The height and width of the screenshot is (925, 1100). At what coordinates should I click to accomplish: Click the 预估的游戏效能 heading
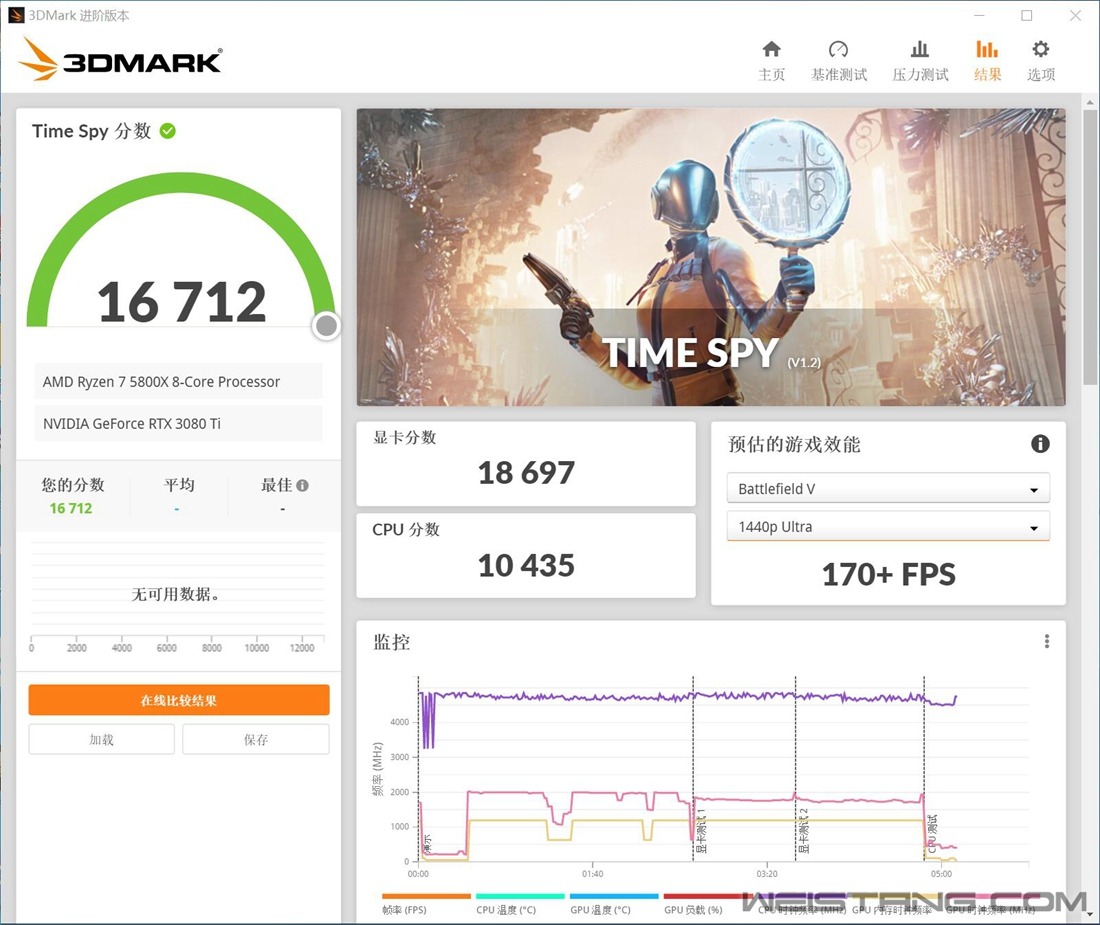pos(794,444)
